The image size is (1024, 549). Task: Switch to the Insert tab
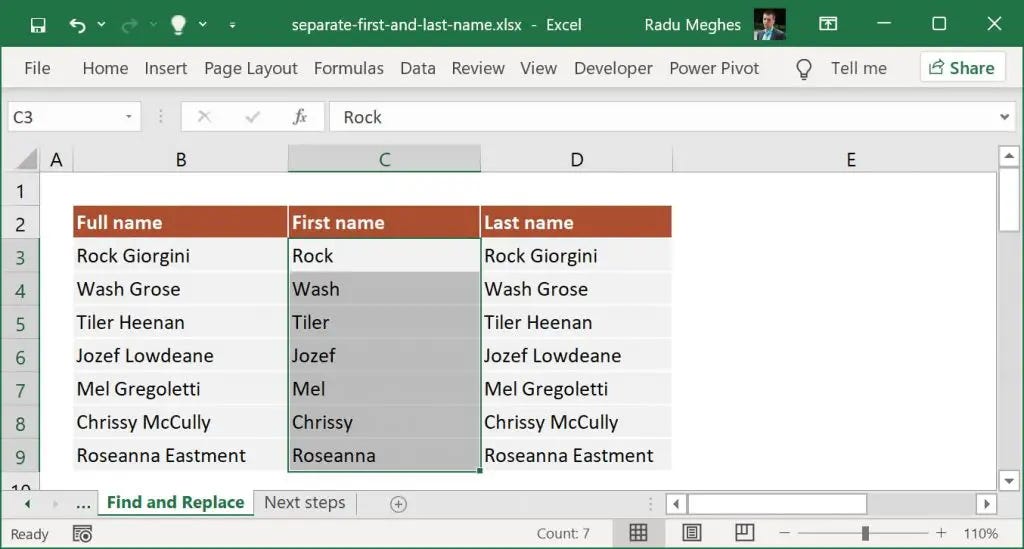(x=165, y=68)
